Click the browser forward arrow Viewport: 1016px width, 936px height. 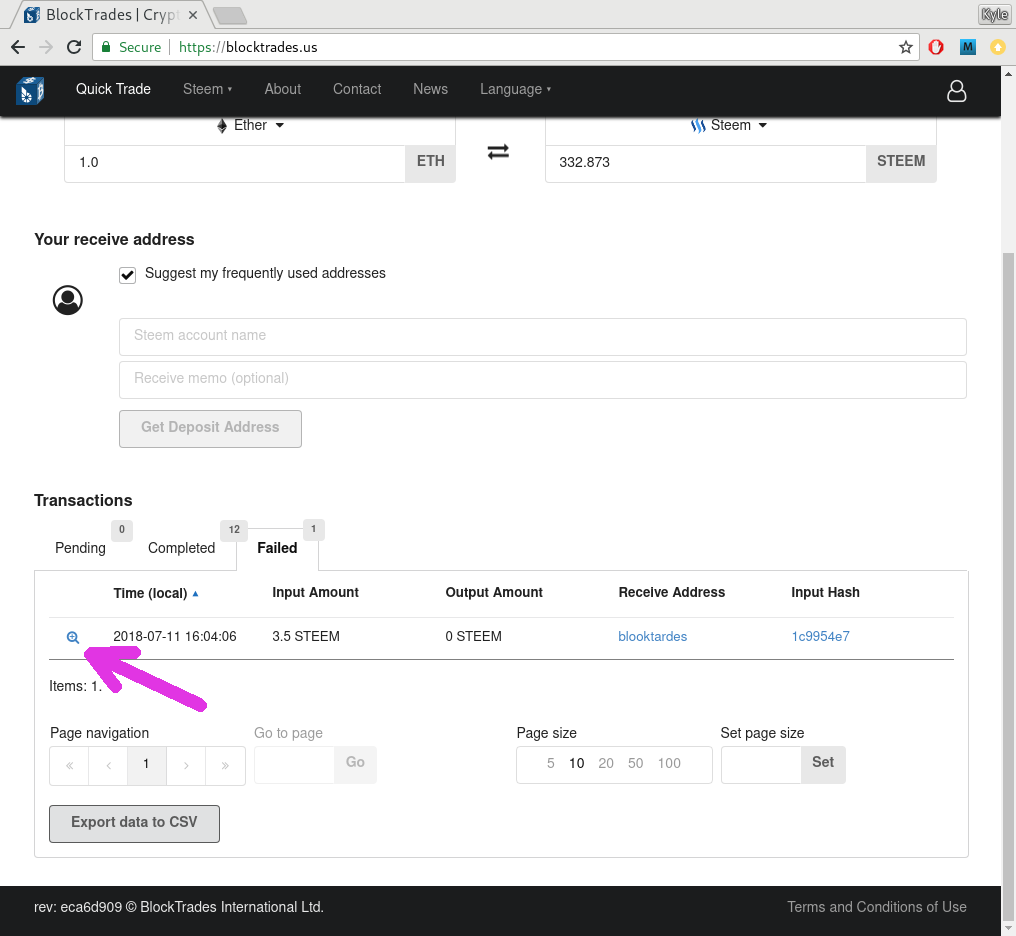[45, 47]
